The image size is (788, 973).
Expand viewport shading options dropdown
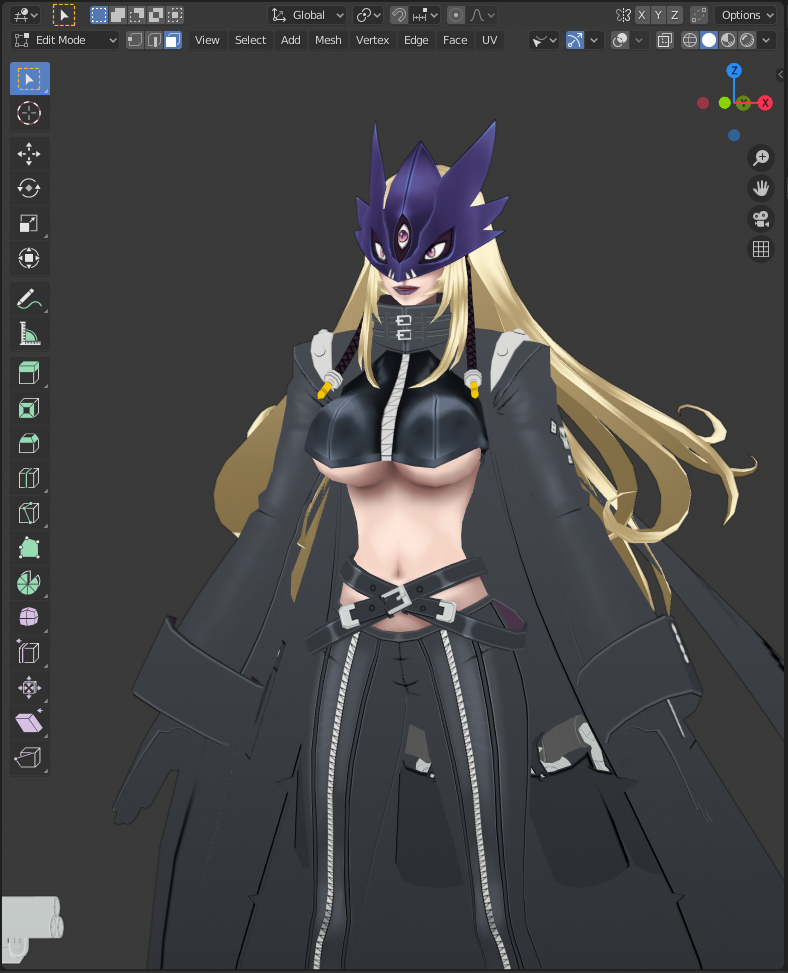[767, 40]
